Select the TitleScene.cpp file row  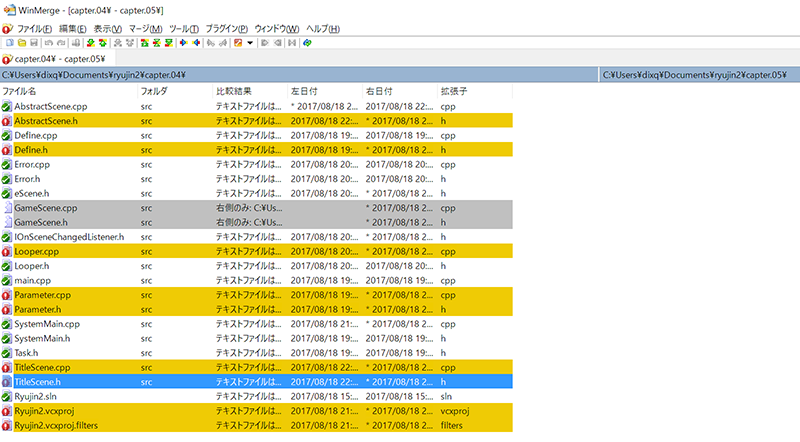pyautogui.click(x=256, y=367)
